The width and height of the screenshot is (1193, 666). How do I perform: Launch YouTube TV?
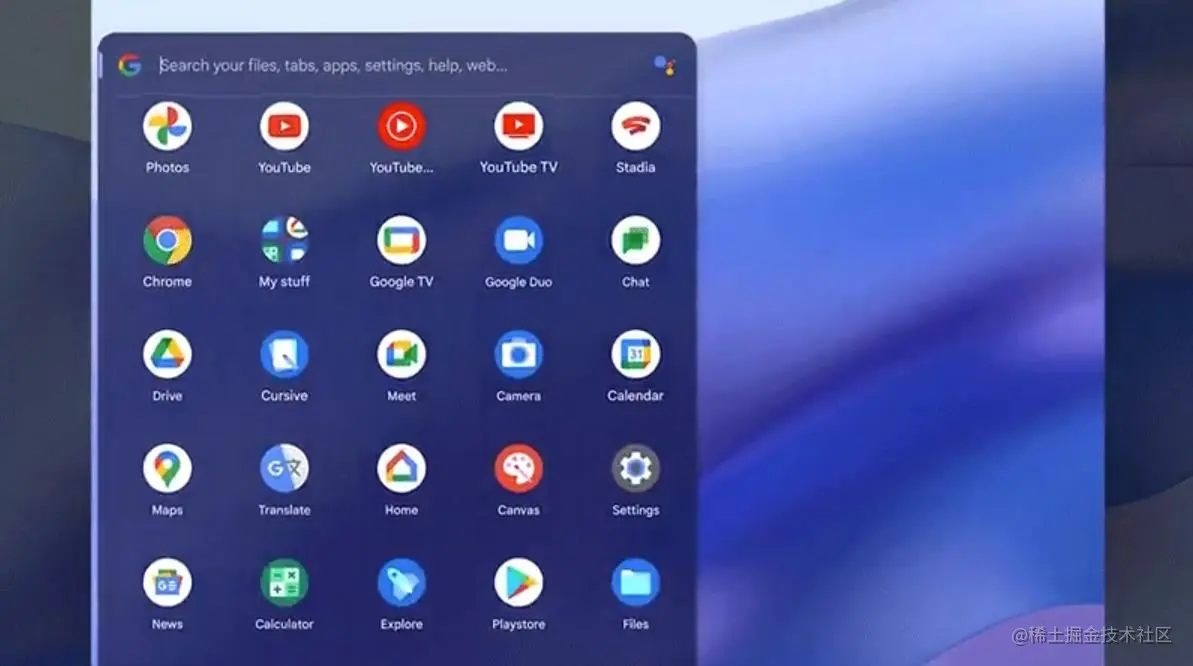pyautogui.click(x=518, y=126)
